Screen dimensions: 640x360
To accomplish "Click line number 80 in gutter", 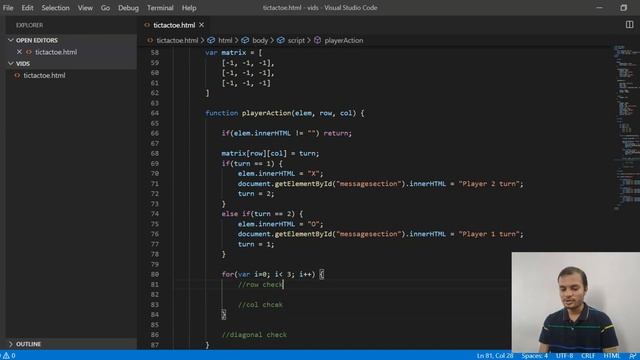I will [155, 274].
